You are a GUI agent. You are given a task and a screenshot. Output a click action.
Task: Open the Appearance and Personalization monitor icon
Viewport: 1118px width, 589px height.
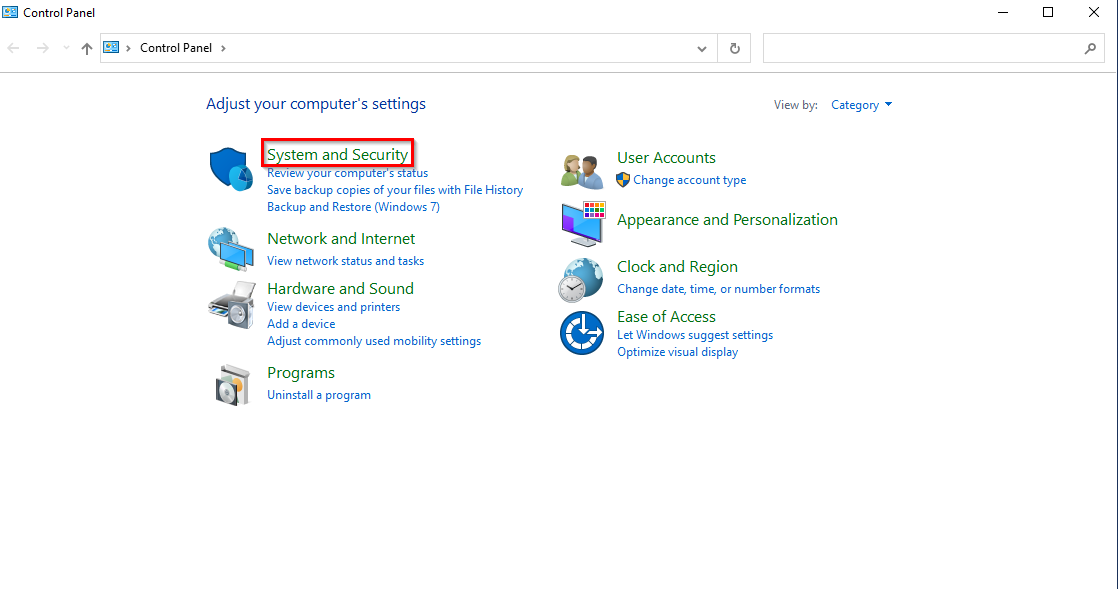point(583,223)
